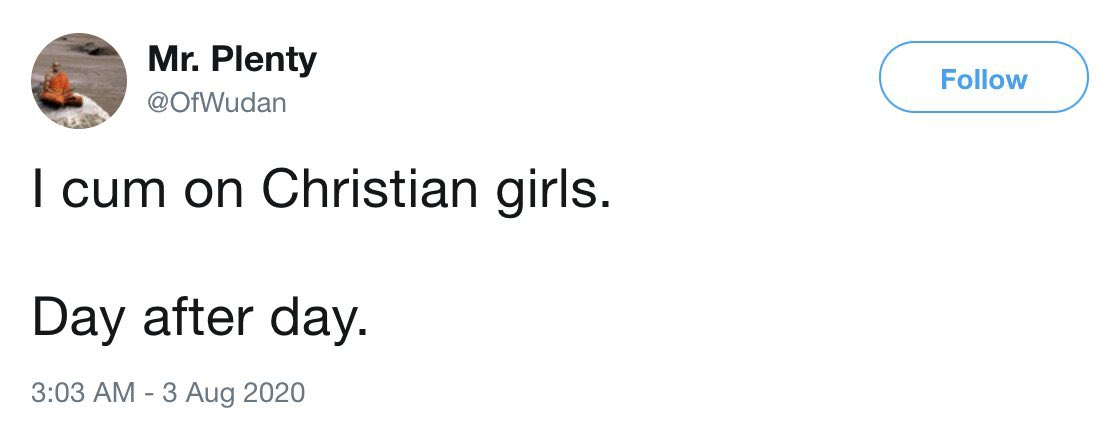Open the @OfWudan handle link
Image resolution: width=1106 pixels, height=426 pixels.
tap(216, 102)
